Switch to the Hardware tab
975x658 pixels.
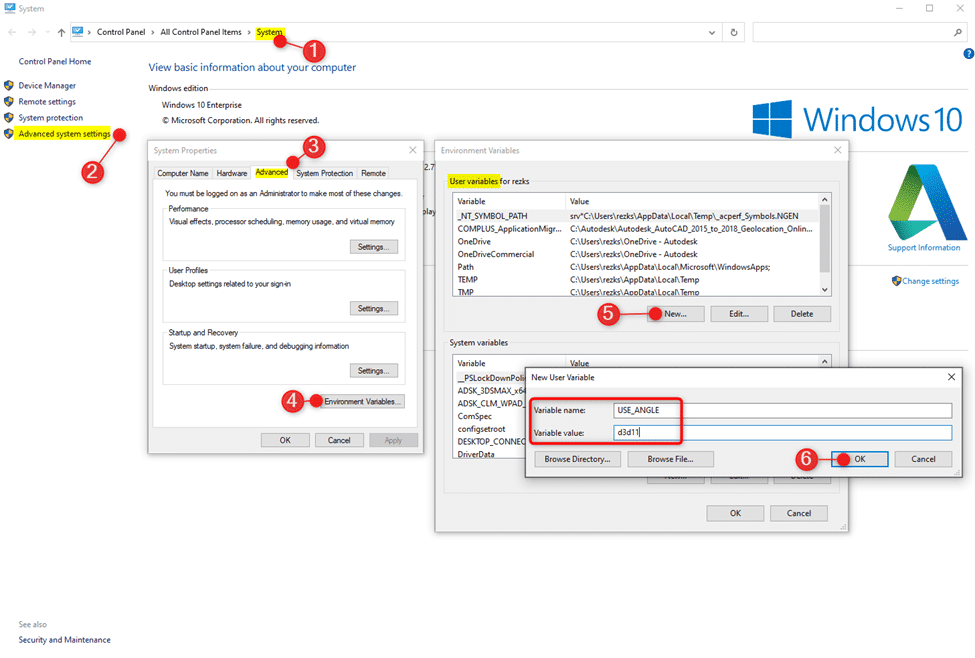pyautogui.click(x=231, y=174)
